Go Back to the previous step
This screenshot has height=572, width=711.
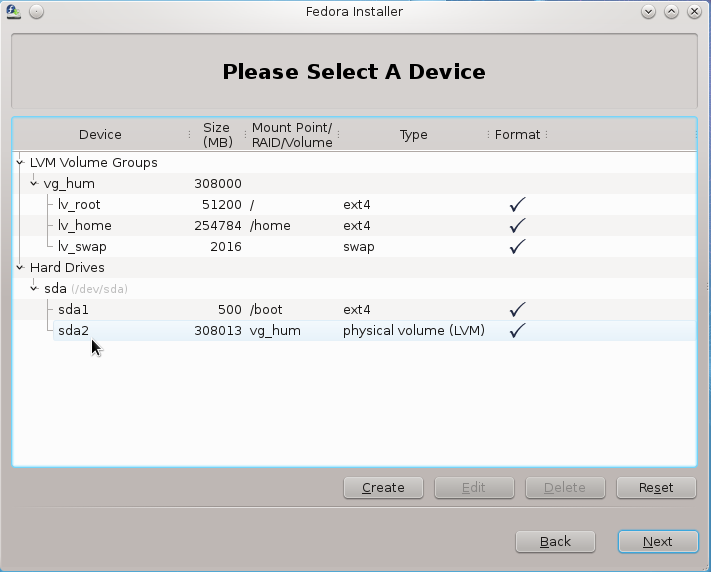(x=555, y=542)
